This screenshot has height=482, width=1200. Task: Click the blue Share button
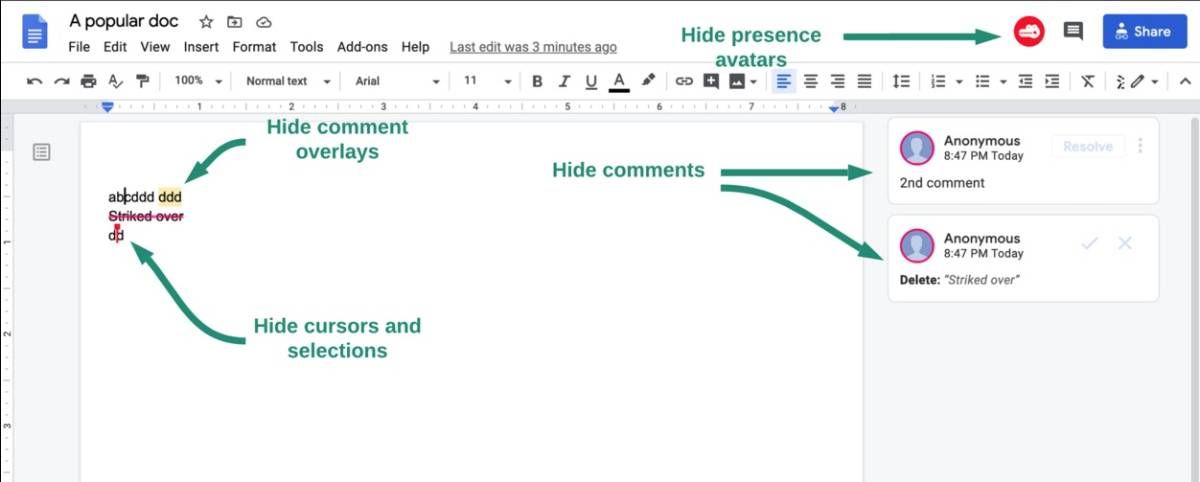(1143, 31)
